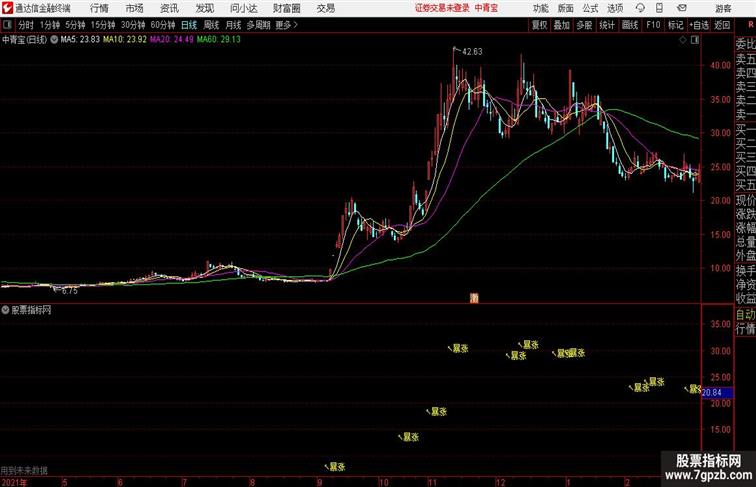Click the 游客 guest account label
This screenshot has height=487, width=756.
[x=723, y=8]
